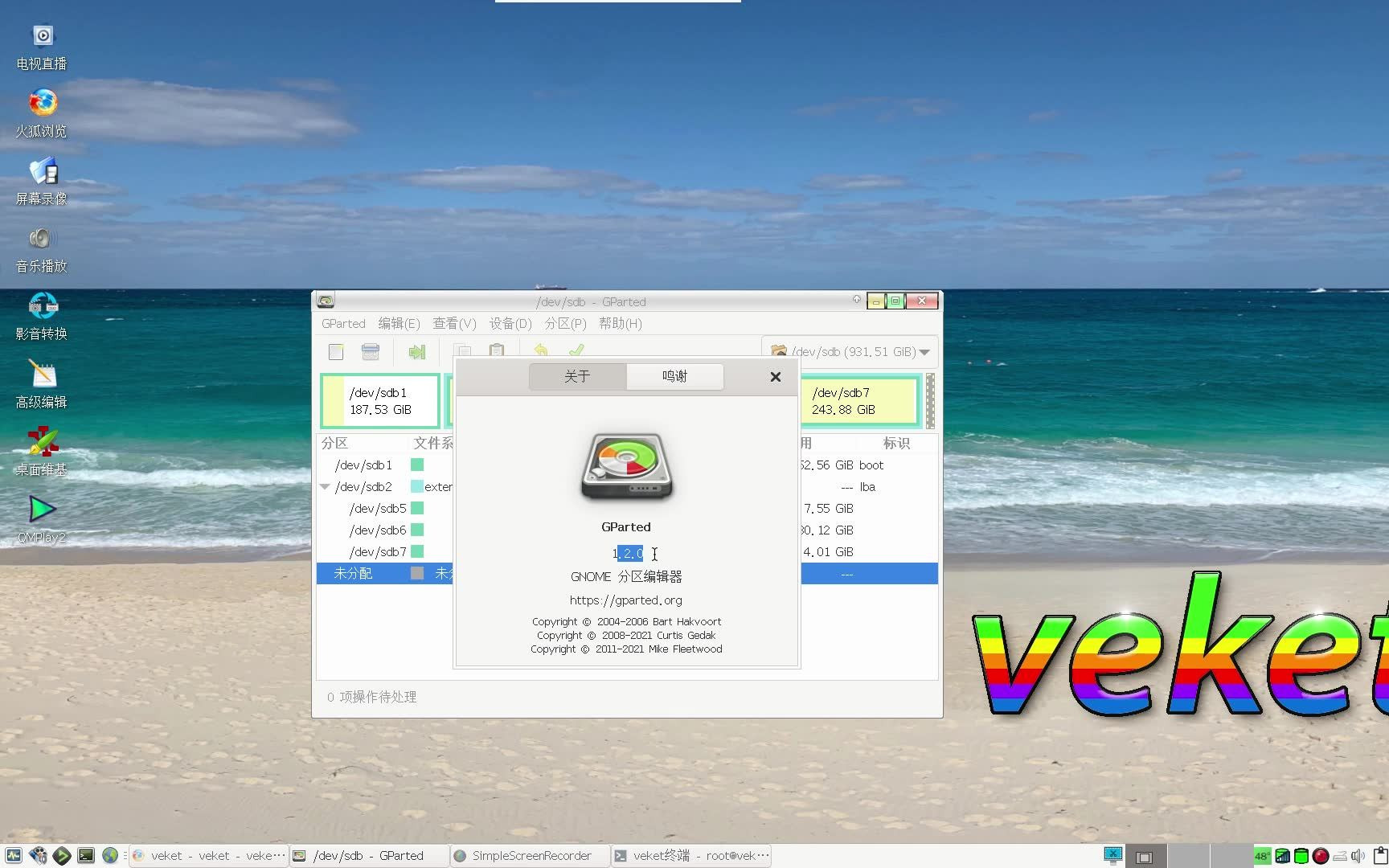Click the green play arrow taskbar icon

[62, 856]
